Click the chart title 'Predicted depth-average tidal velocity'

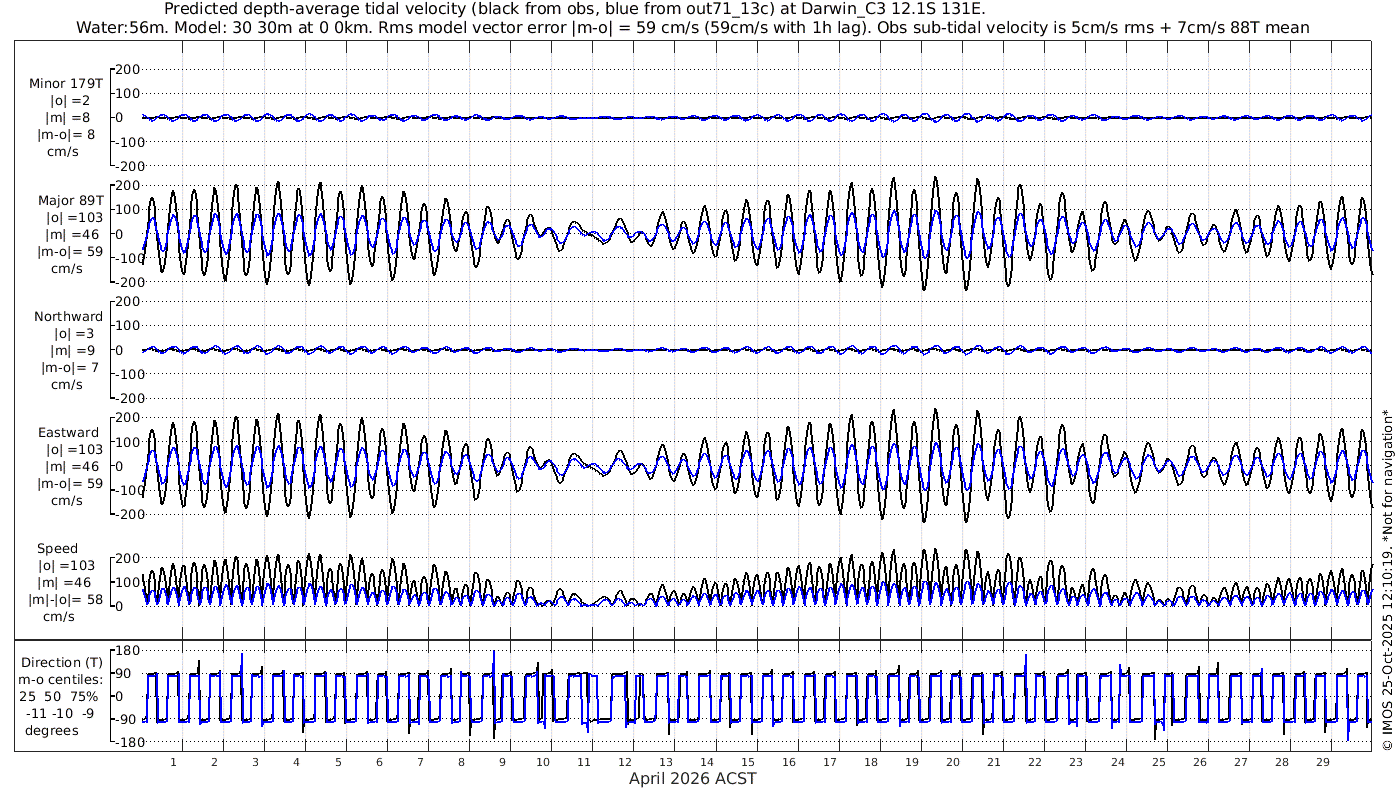point(573,9)
